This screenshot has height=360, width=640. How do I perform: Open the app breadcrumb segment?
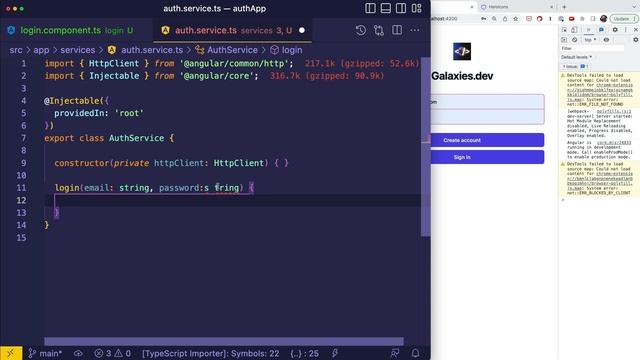41,50
